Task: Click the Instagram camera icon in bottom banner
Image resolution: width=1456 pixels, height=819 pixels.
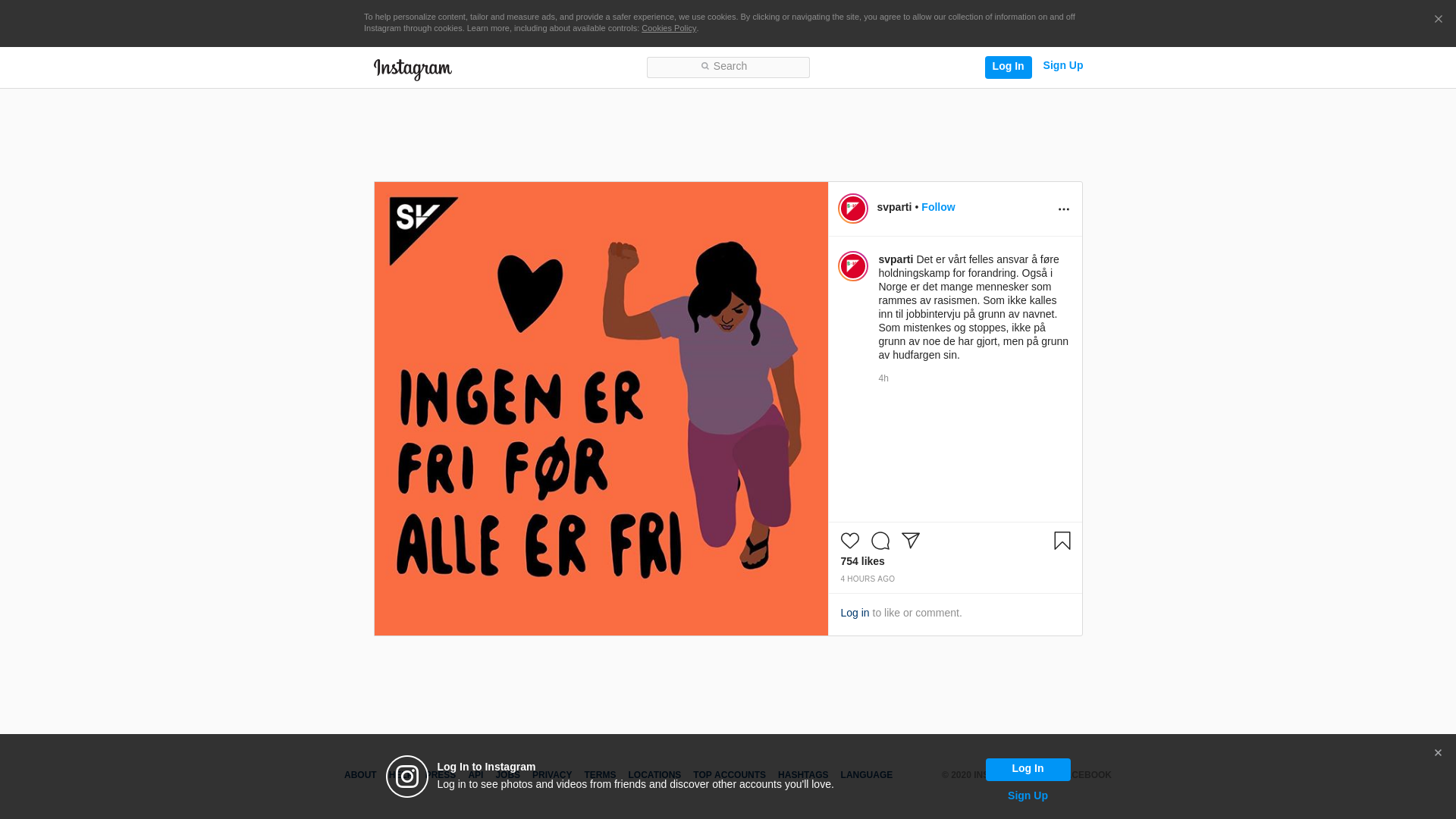Action: coord(407,777)
